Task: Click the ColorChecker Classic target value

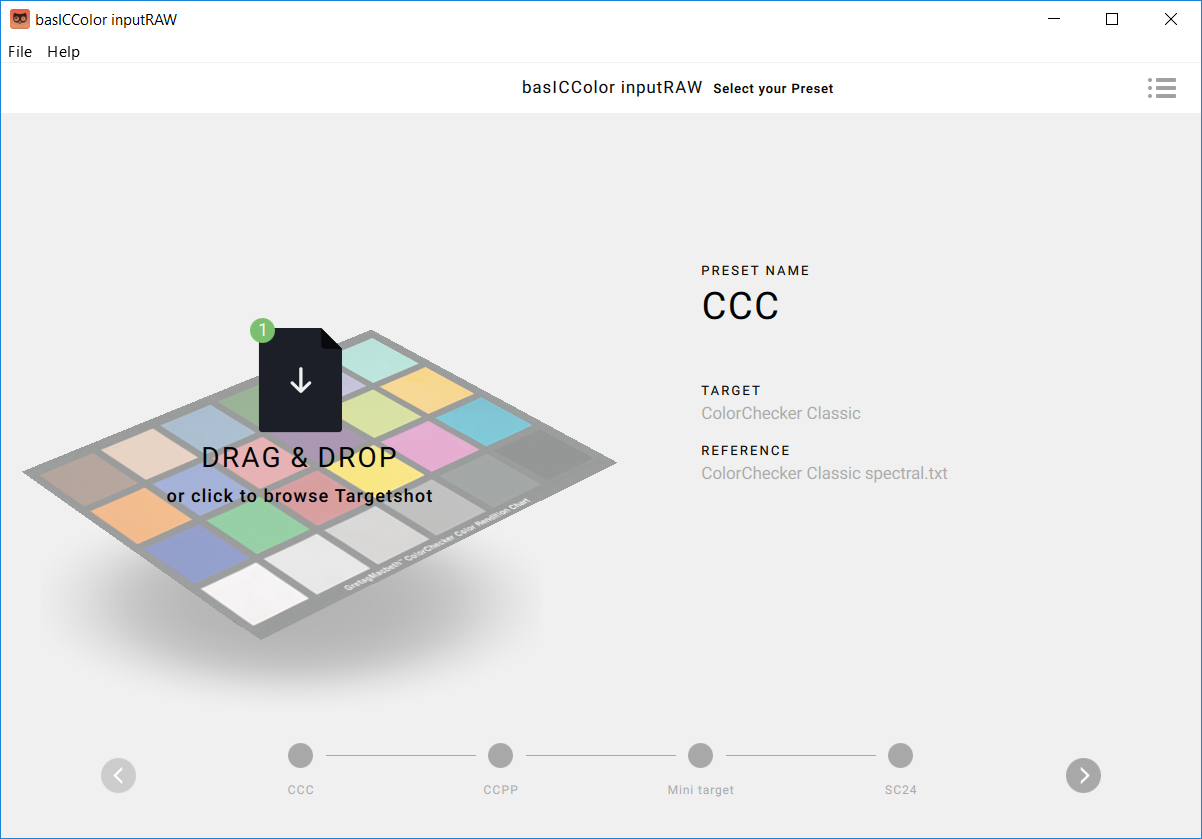Action: [x=781, y=414]
